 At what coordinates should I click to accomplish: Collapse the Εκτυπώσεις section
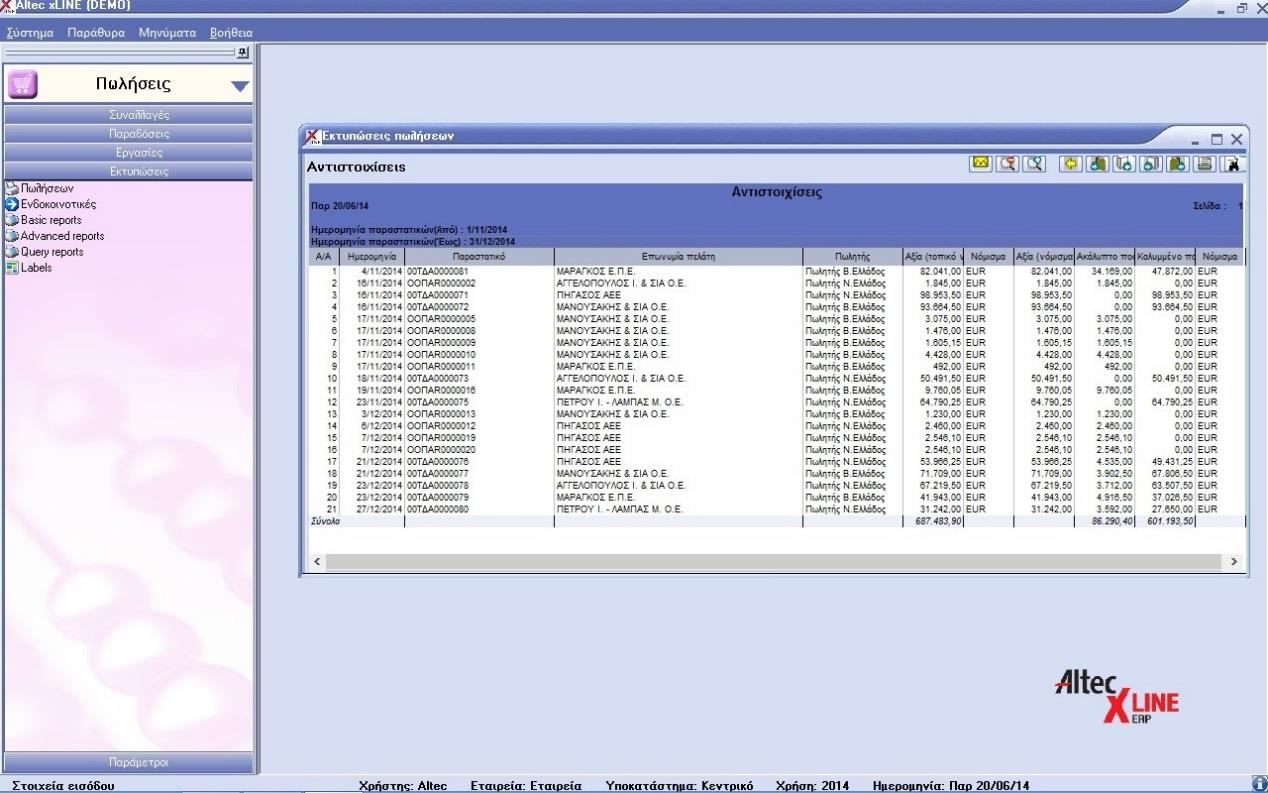(x=129, y=172)
